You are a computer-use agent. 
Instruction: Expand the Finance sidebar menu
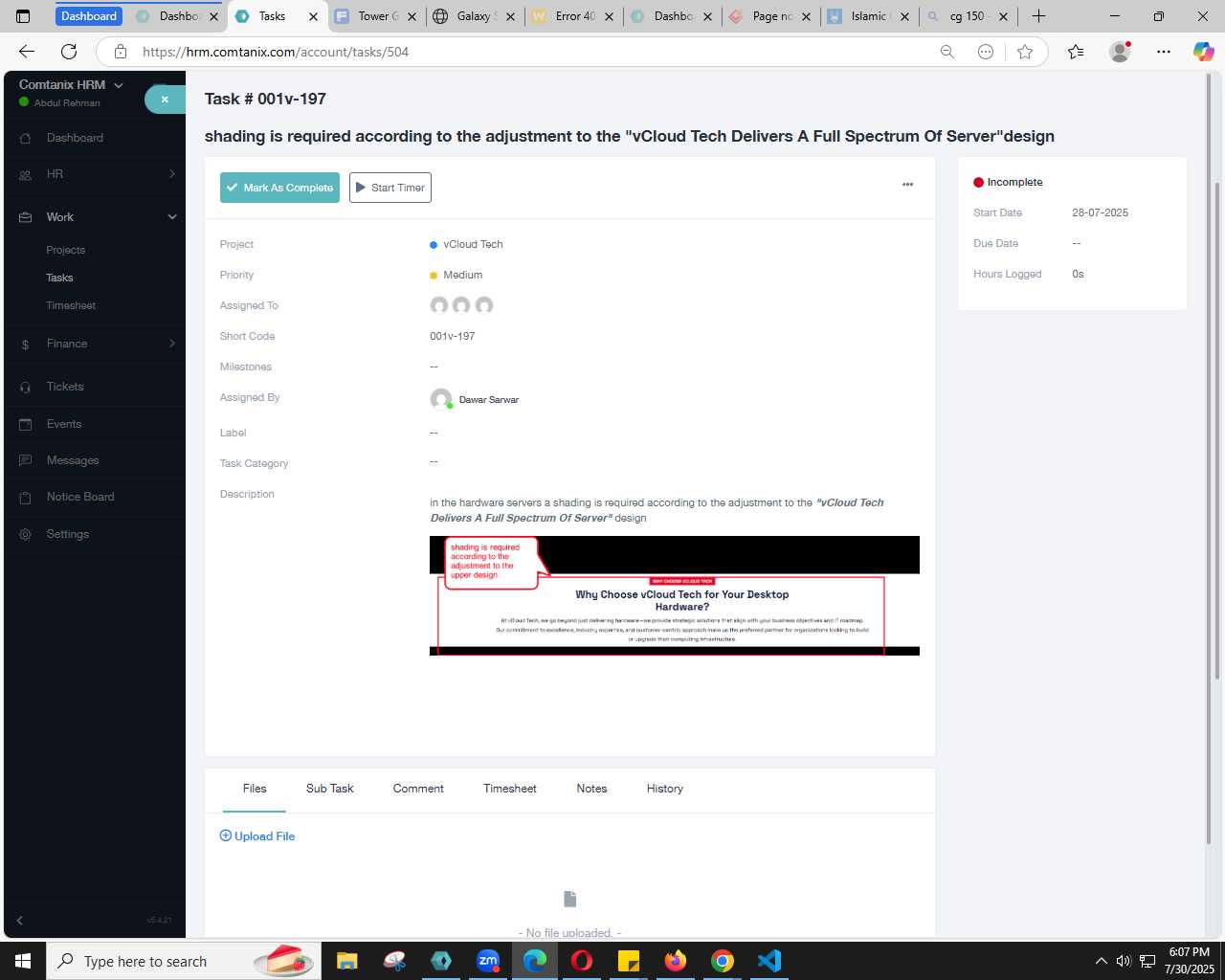(x=172, y=344)
